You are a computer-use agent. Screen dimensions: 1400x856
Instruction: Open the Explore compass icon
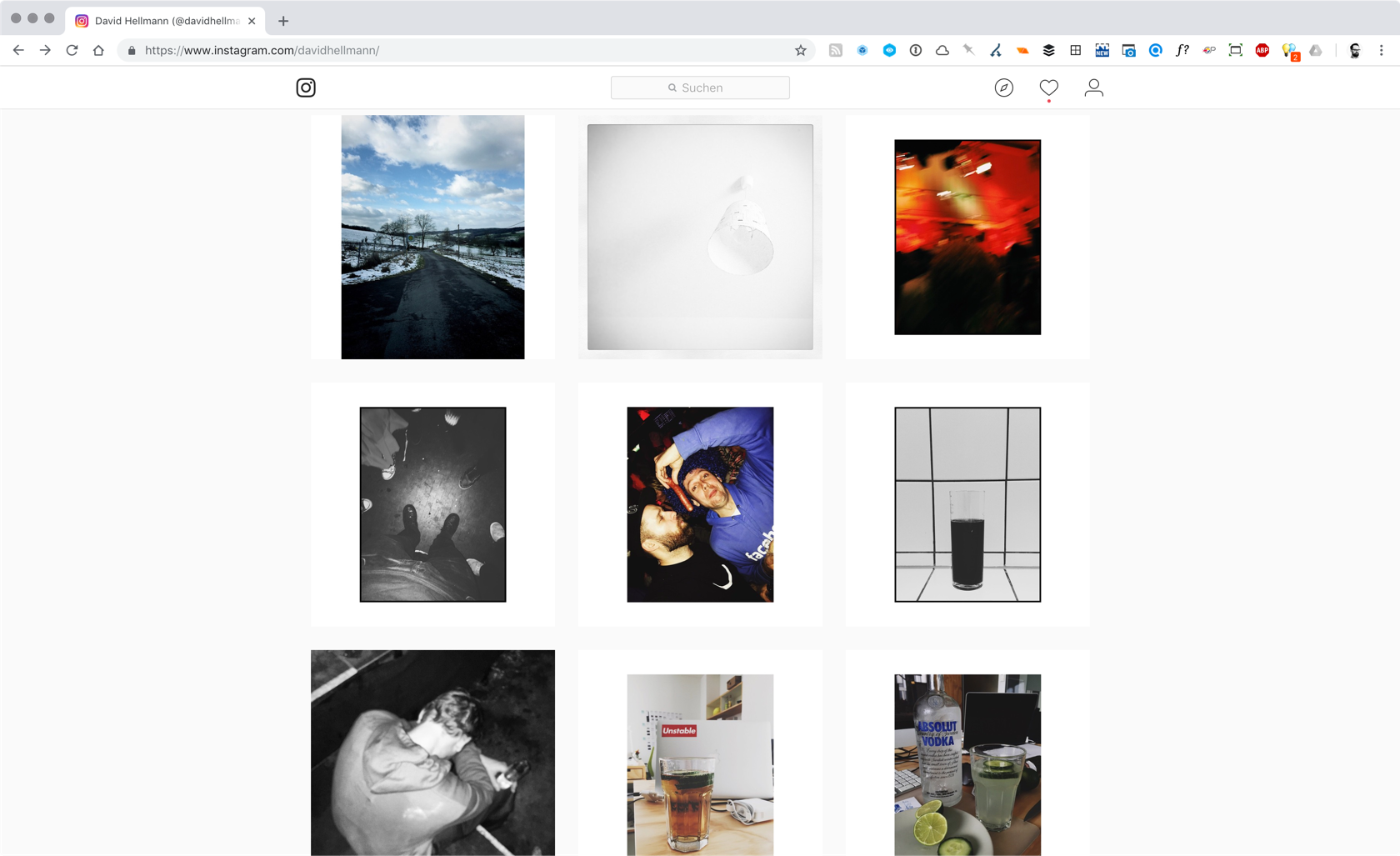(1004, 88)
